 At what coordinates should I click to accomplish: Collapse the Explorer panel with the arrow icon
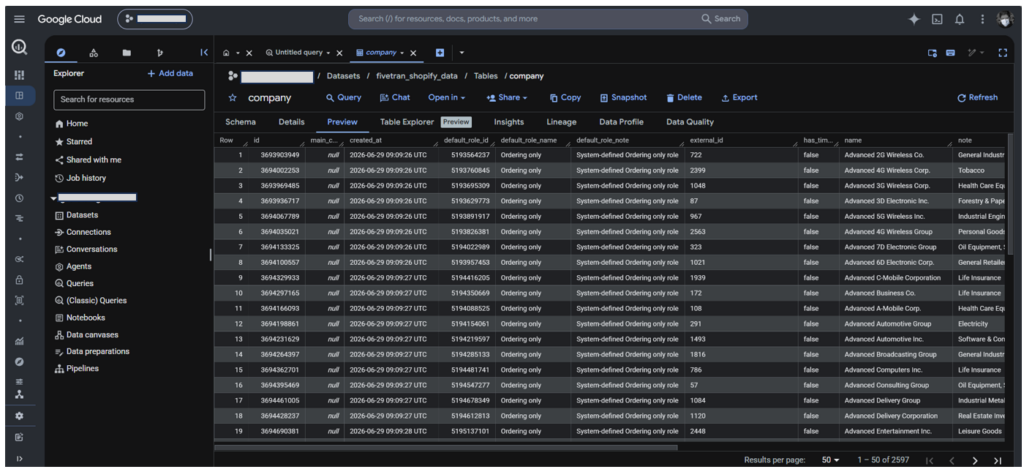point(204,53)
